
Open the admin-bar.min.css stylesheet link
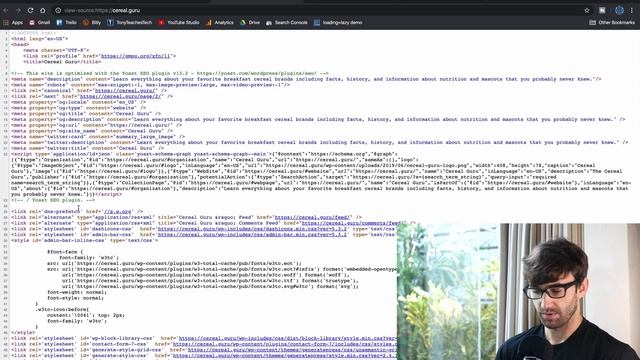pos(252,234)
